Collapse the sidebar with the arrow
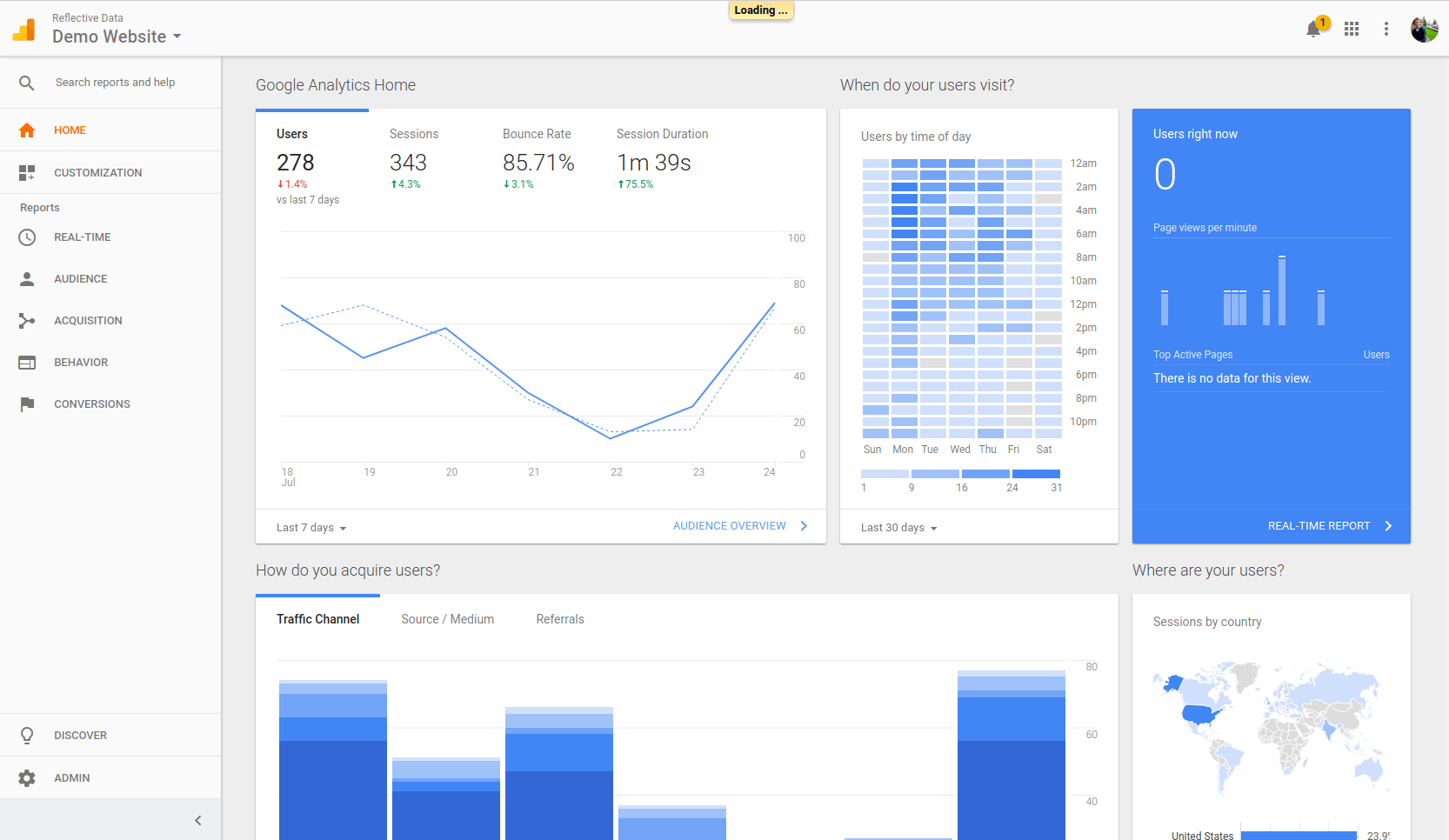1449x840 pixels. 198,820
